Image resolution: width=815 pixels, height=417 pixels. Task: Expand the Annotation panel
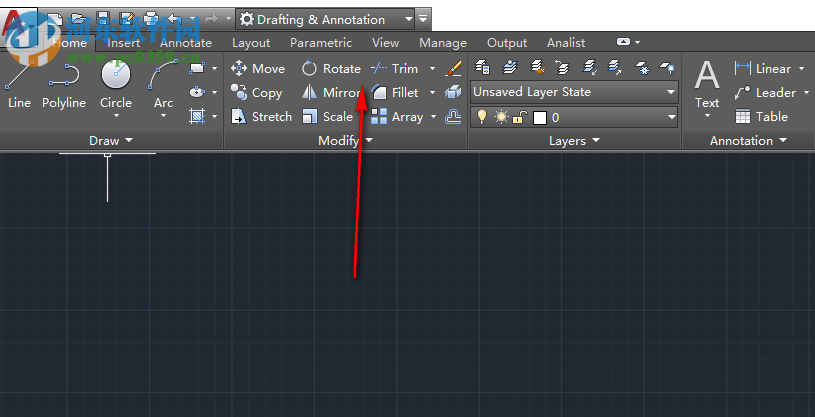pos(748,140)
